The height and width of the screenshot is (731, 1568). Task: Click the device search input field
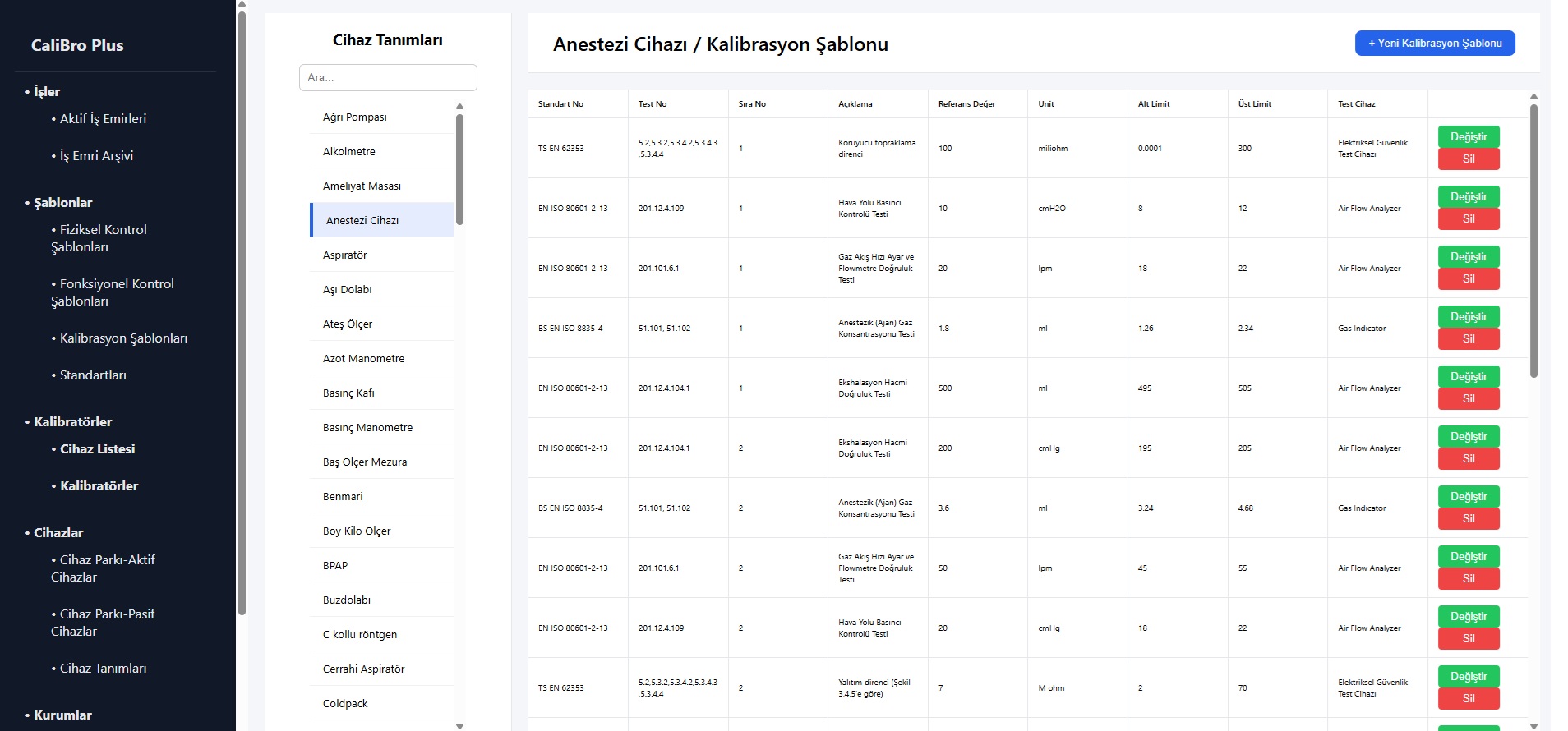388,78
